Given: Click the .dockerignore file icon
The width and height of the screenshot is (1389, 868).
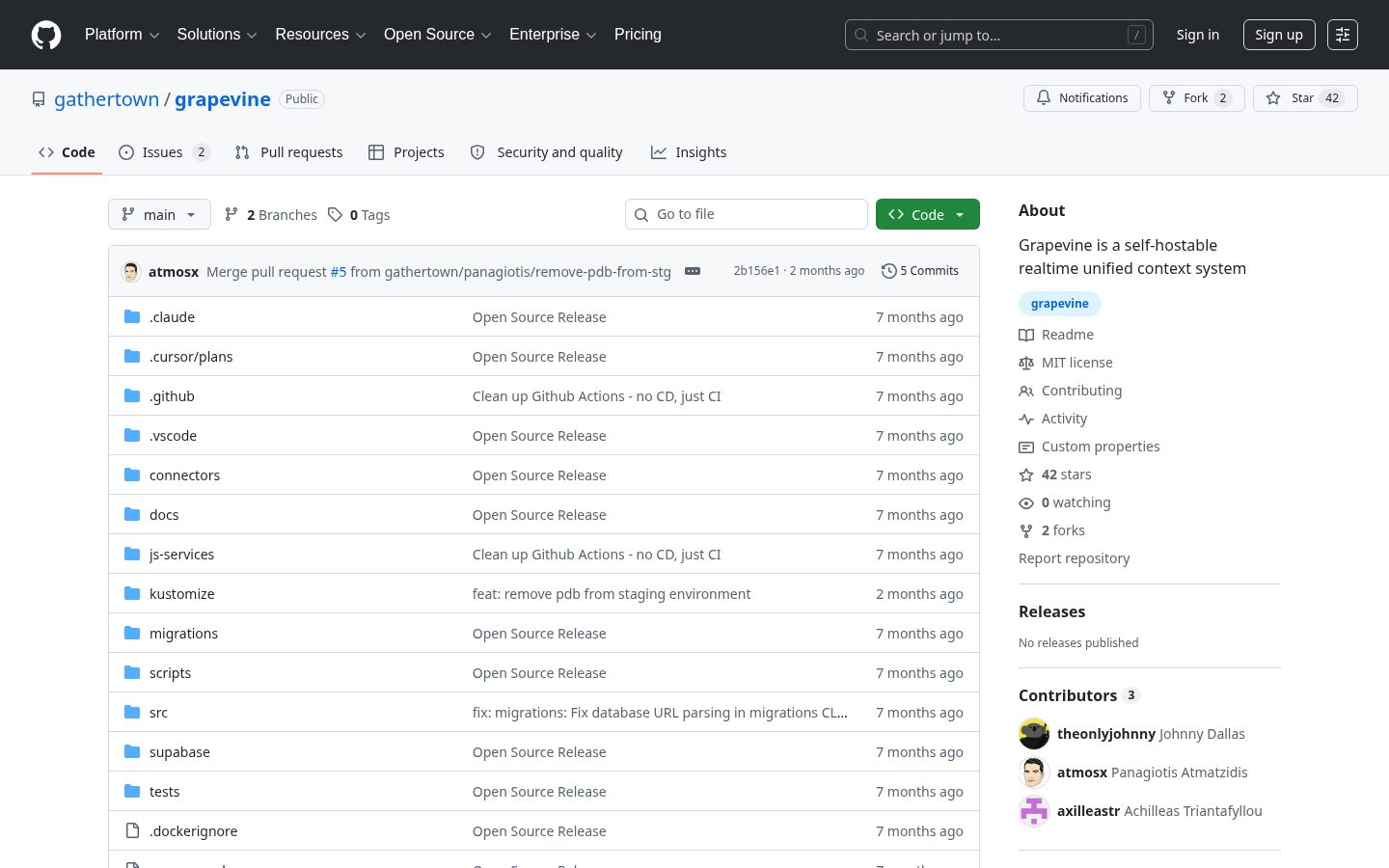Looking at the screenshot, I should (x=132, y=830).
